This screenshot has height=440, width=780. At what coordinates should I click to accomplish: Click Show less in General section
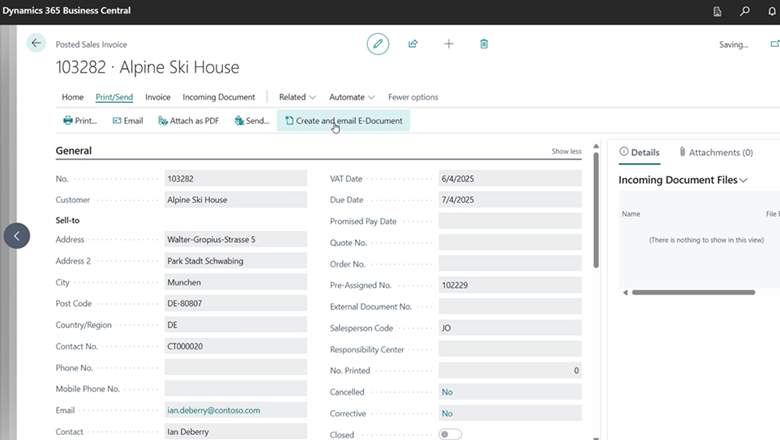(566, 152)
